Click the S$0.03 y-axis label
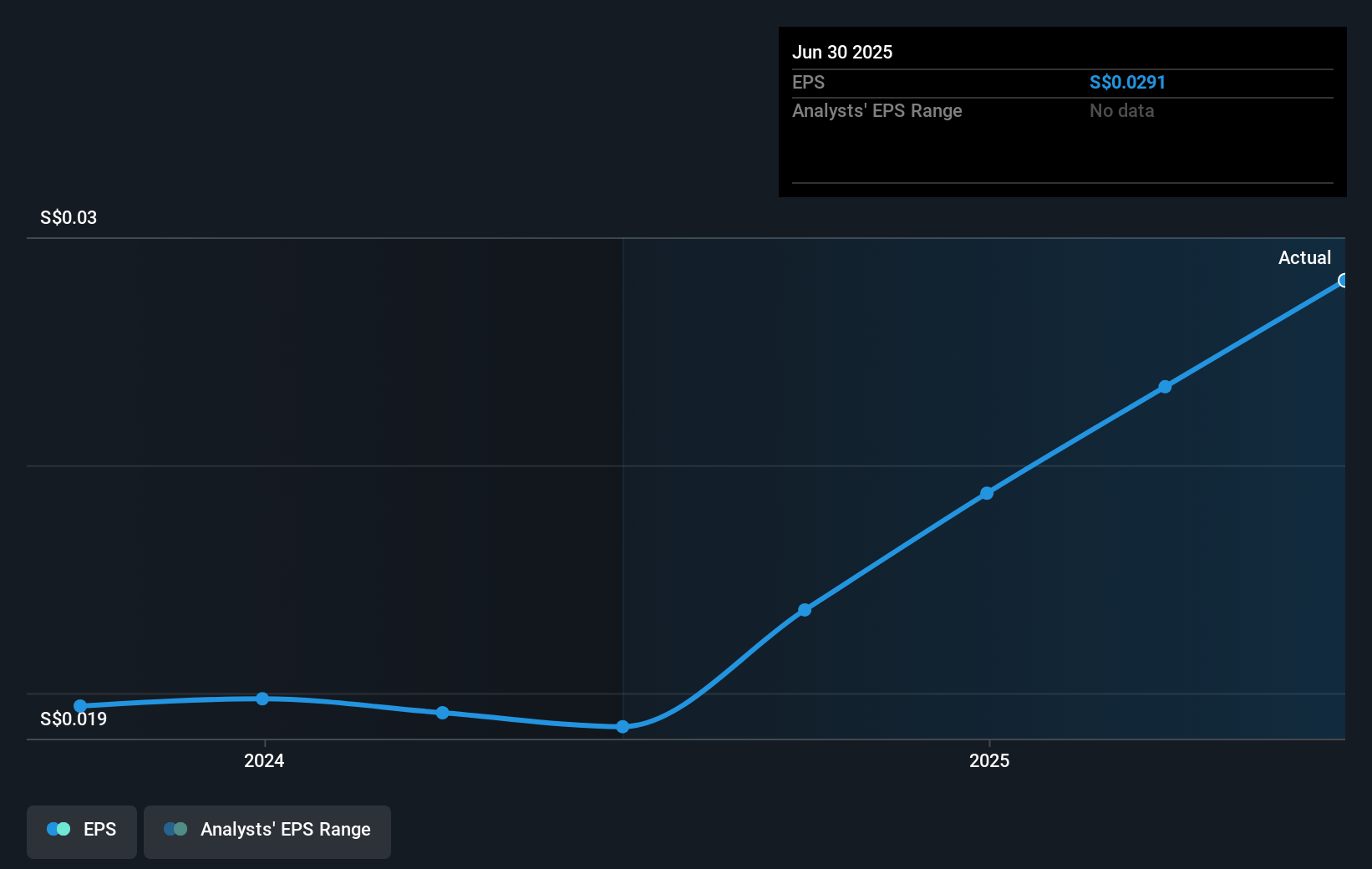This screenshot has width=1372, height=869. tap(69, 218)
